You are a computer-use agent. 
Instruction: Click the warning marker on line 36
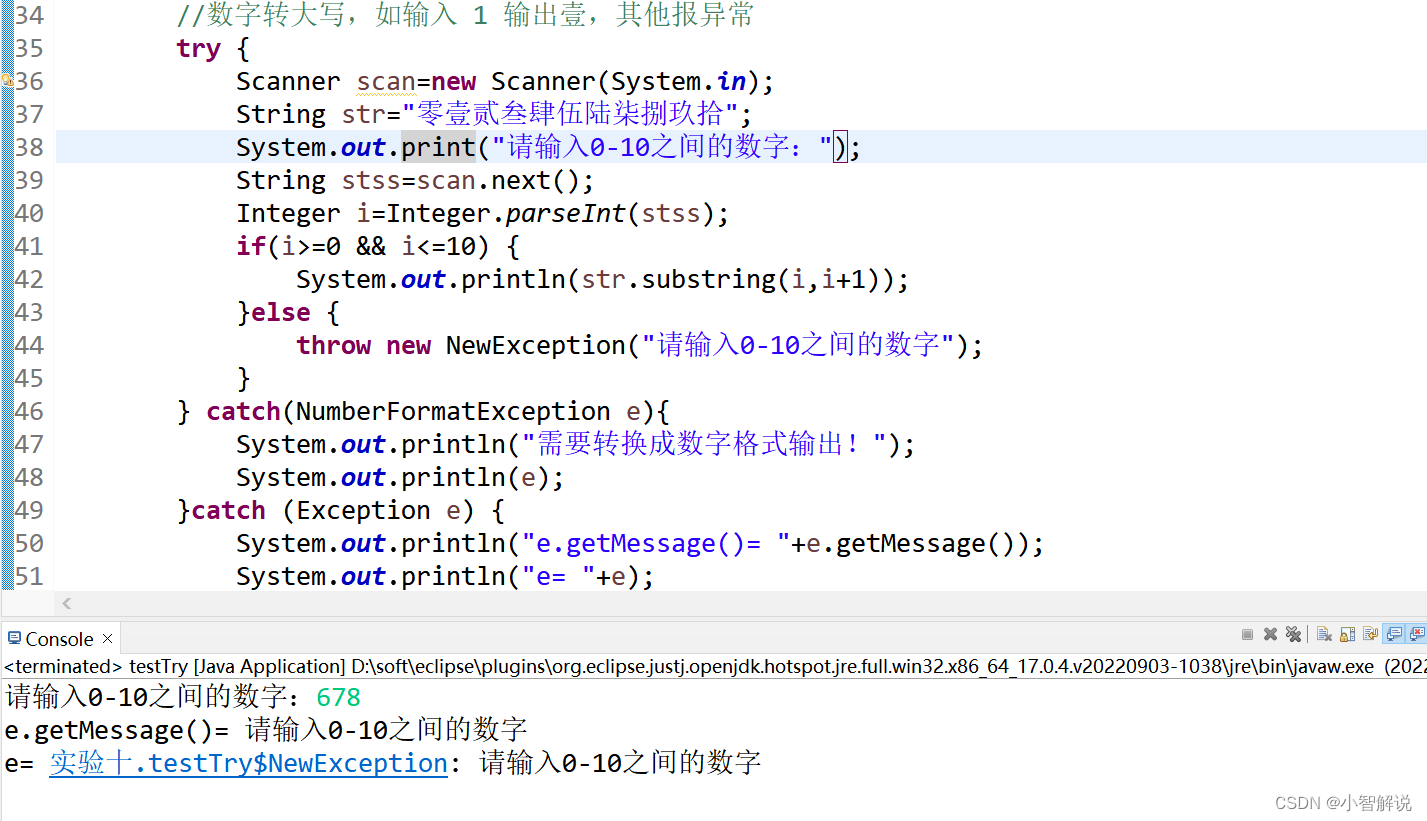coord(6,81)
